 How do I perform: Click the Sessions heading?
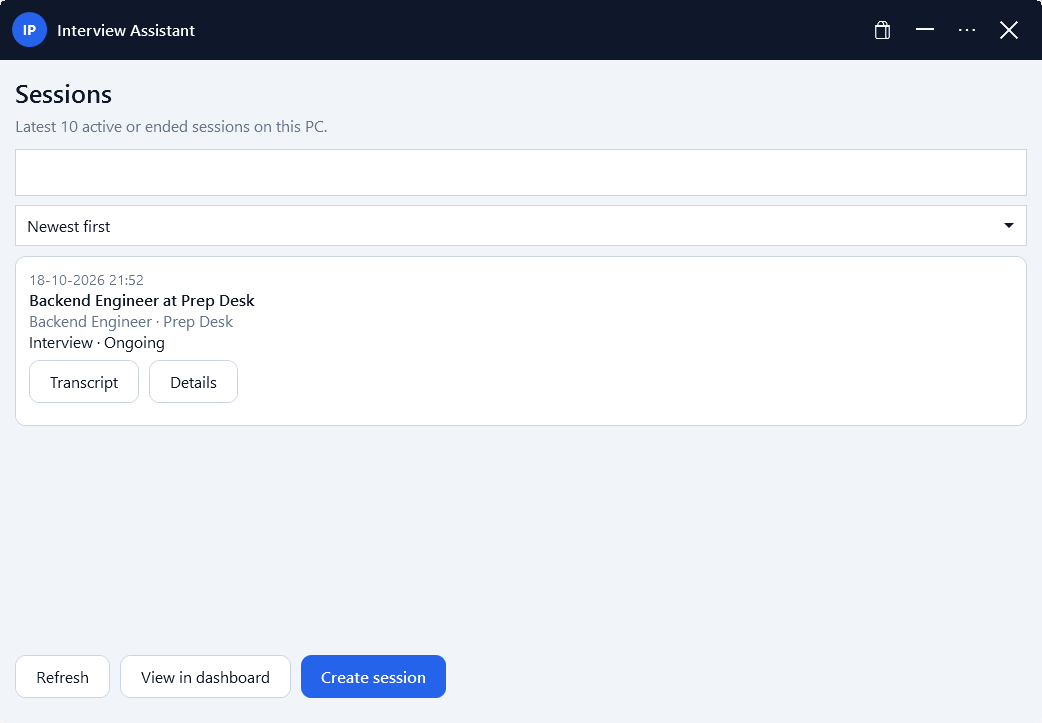[64, 94]
